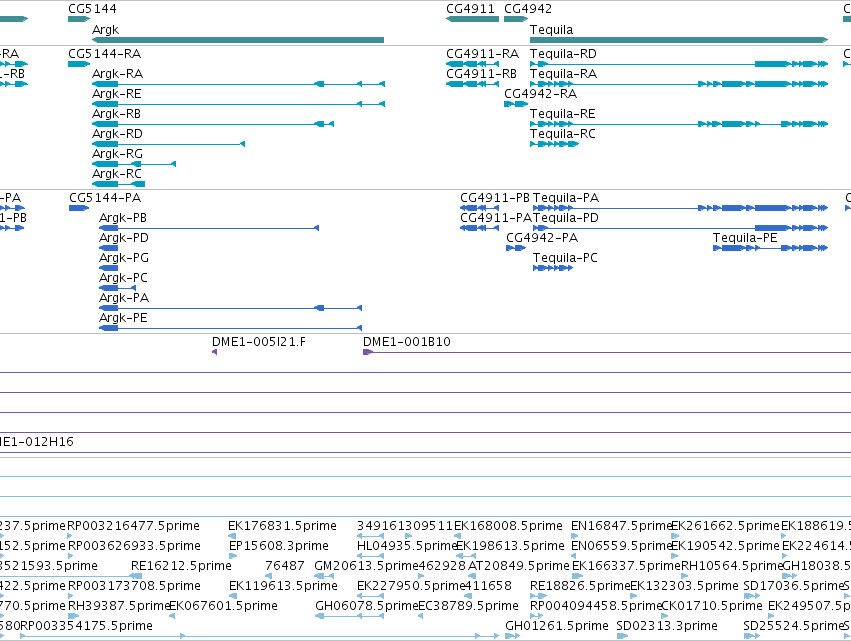Open the Argk-PE protein label
The width and height of the screenshot is (851, 641).
(x=123, y=318)
